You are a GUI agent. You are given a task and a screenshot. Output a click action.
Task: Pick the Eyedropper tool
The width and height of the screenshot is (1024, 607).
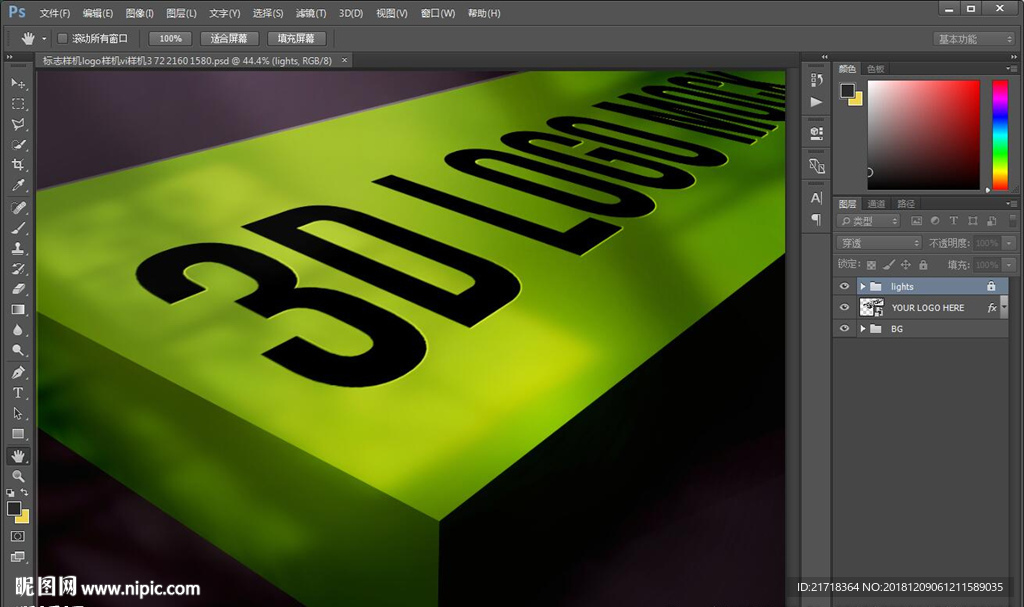18,186
